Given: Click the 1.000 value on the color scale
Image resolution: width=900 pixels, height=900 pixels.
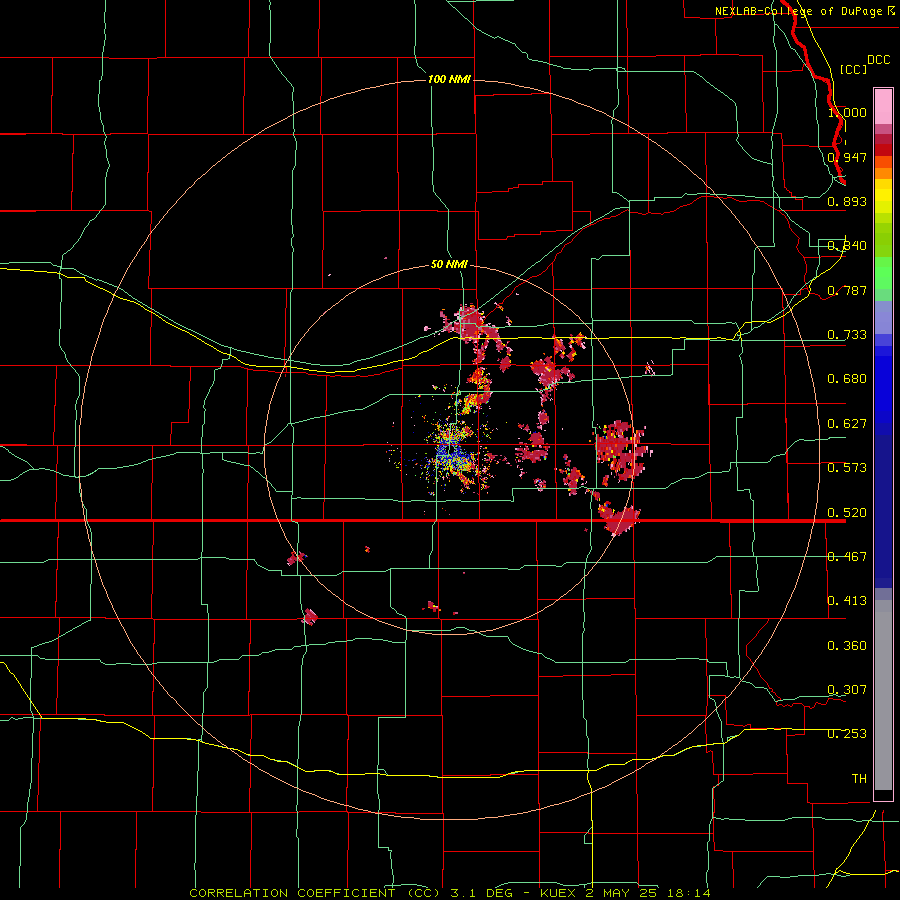Looking at the screenshot, I should (x=847, y=112).
